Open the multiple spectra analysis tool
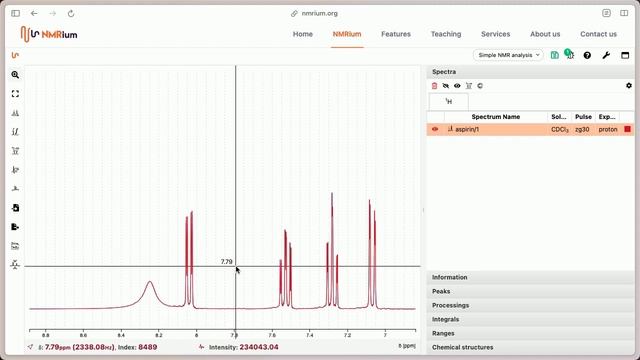 tap(15, 170)
